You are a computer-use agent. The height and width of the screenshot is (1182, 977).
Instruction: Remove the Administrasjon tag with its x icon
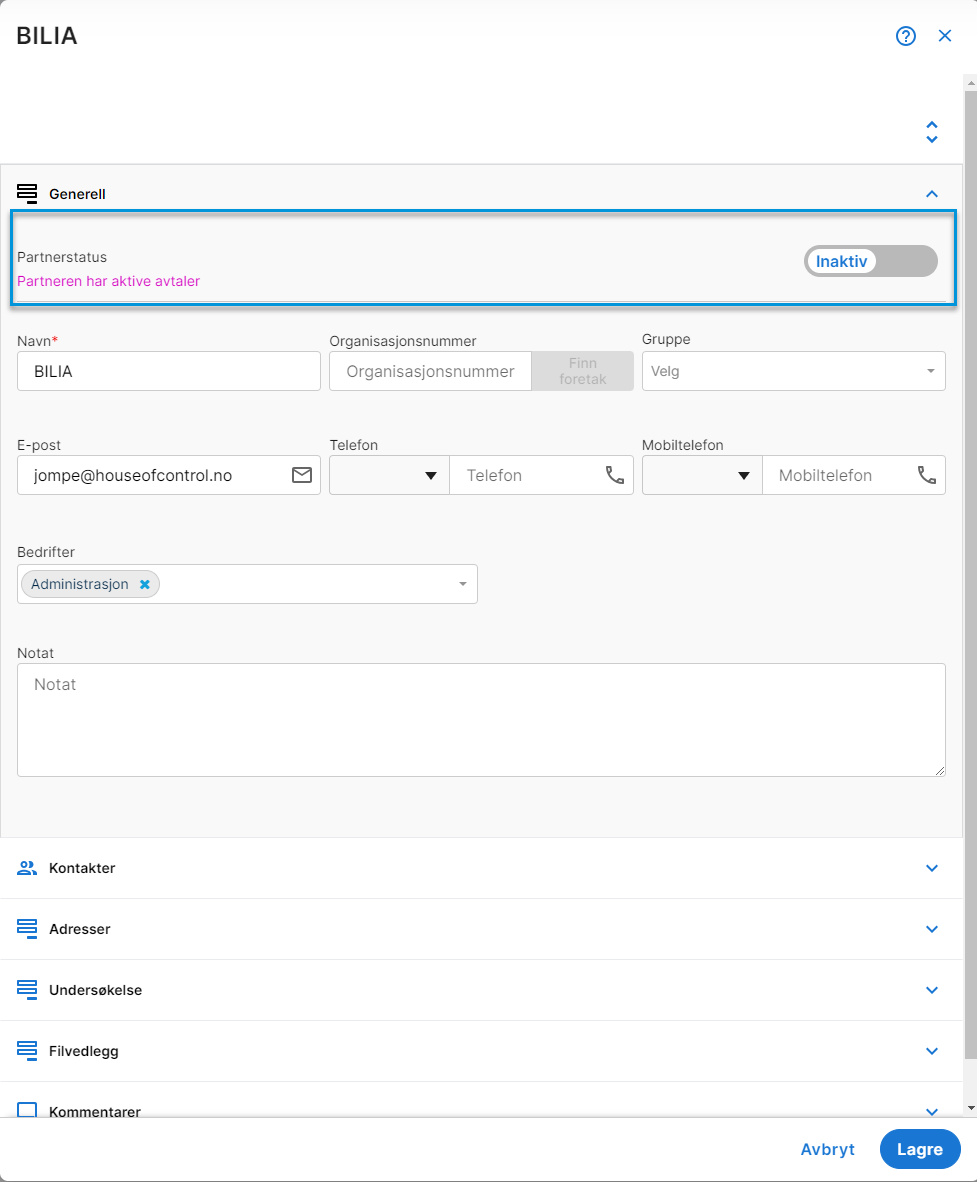[x=145, y=584]
